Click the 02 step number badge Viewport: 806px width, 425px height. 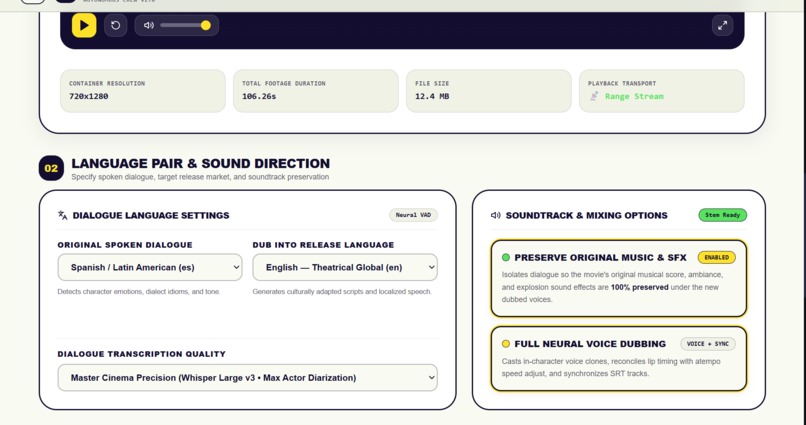[x=51, y=168]
